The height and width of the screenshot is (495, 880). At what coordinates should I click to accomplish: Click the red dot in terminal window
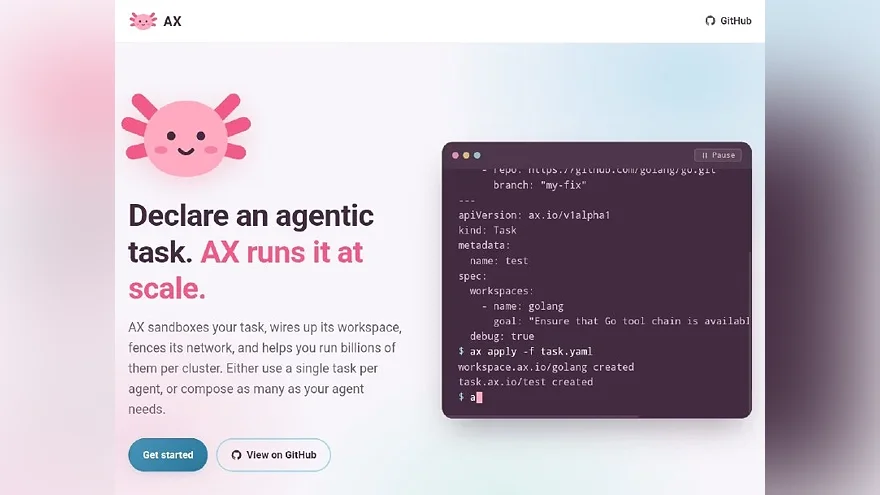click(455, 155)
